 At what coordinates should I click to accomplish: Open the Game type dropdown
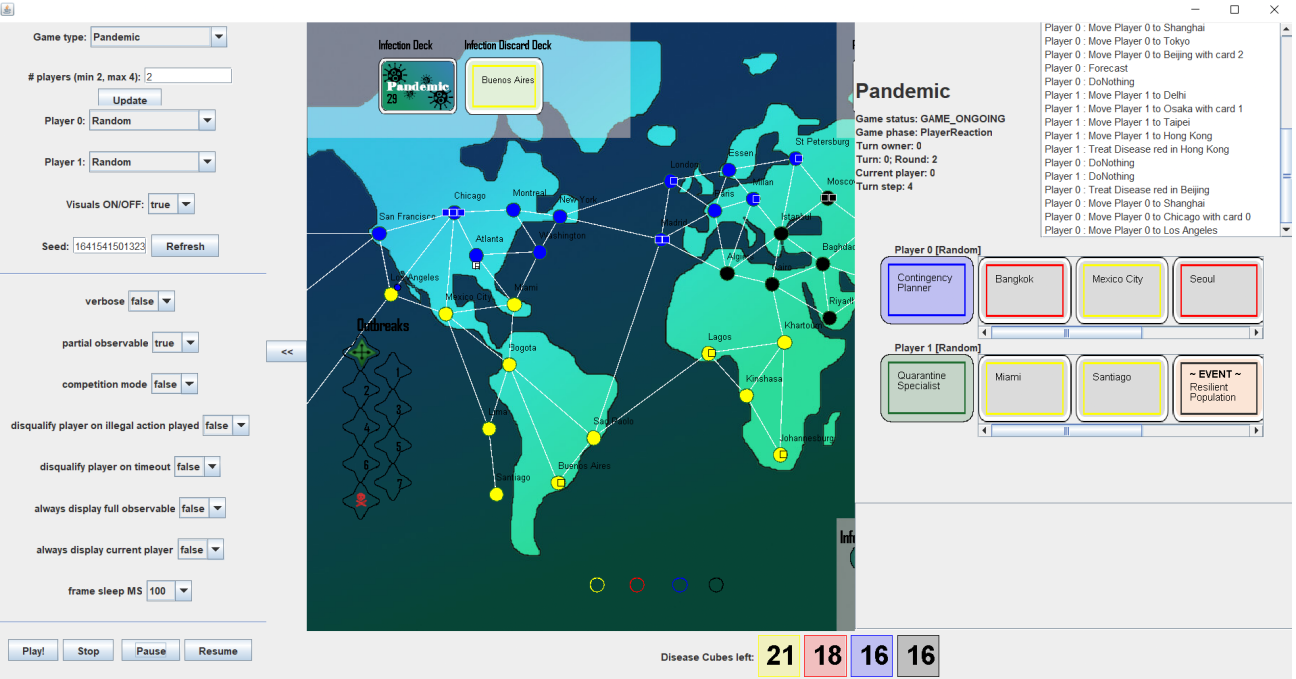click(159, 37)
